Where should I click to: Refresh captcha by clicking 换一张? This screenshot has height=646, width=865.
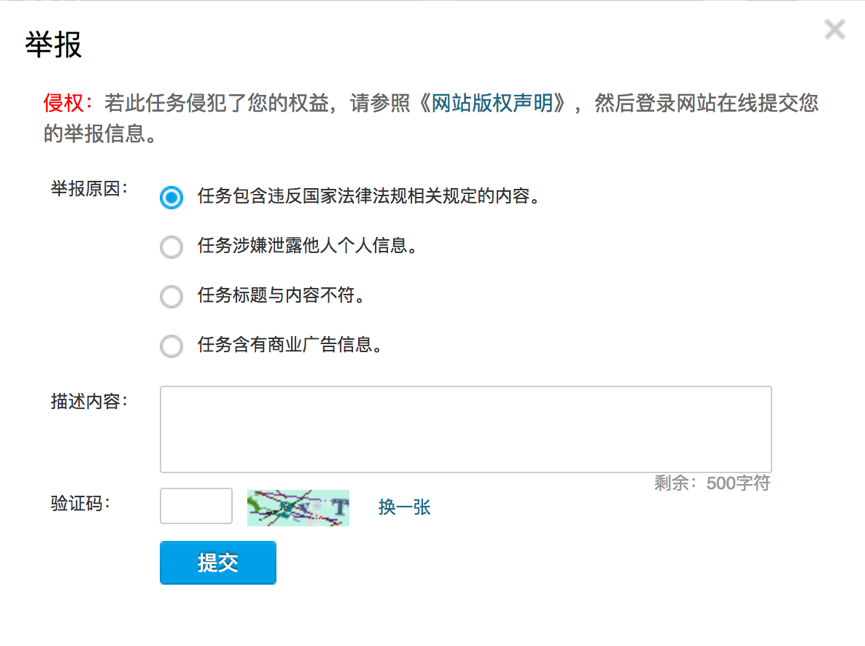coord(404,507)
